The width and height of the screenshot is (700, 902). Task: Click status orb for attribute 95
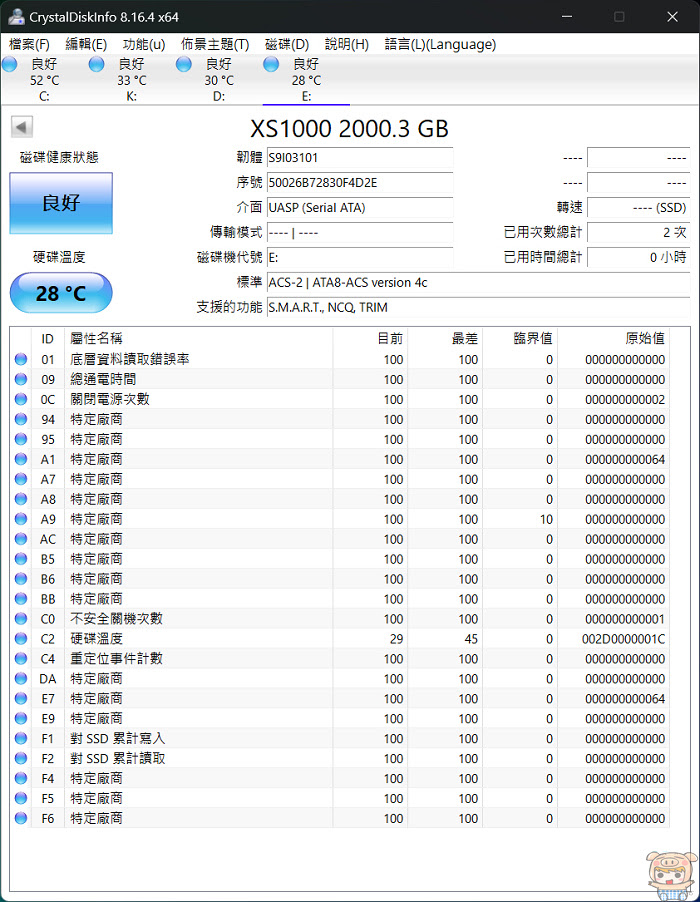[x=21, y=439]
